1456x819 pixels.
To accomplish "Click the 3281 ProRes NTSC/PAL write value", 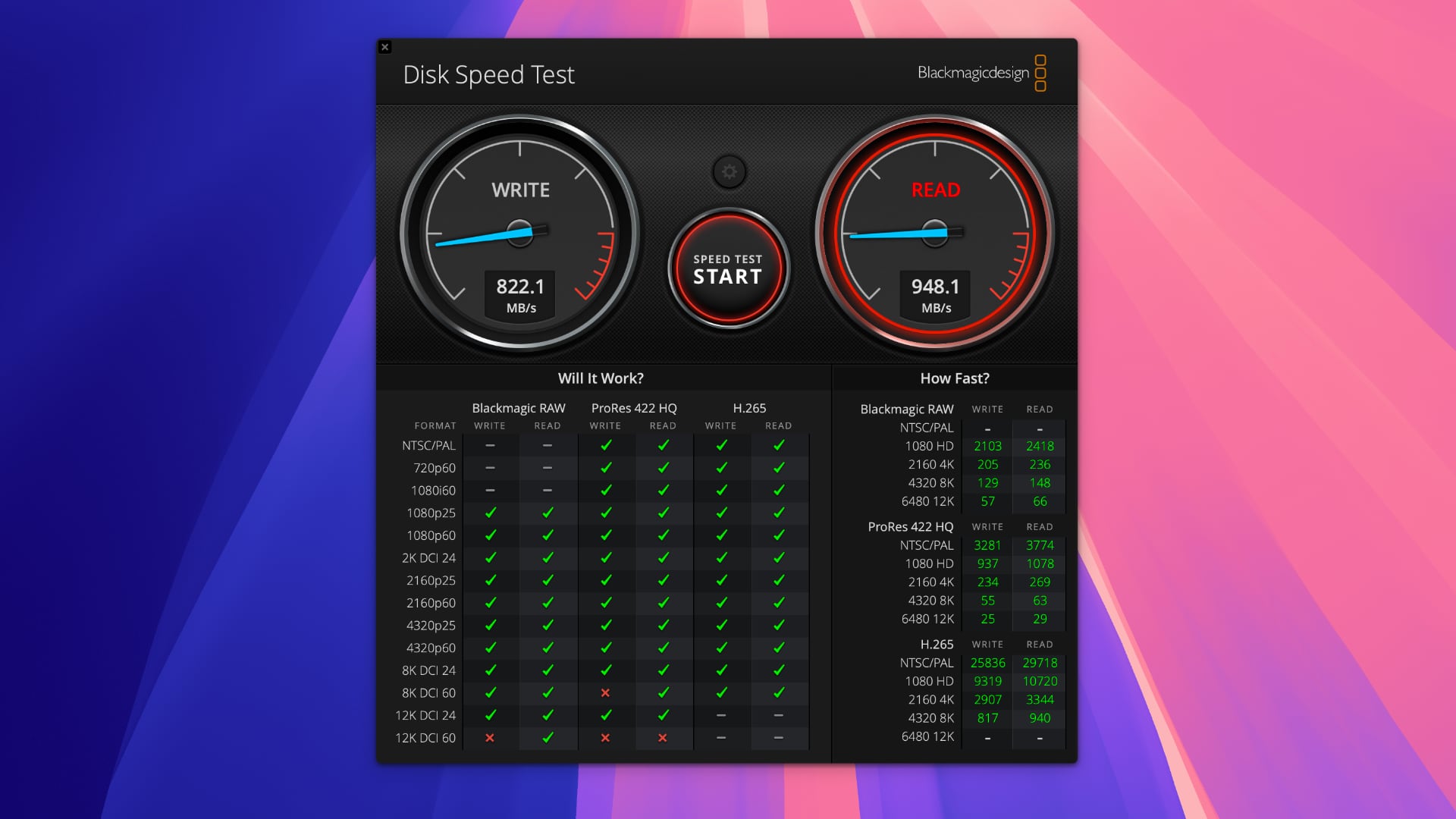I will tap(987, 546).
